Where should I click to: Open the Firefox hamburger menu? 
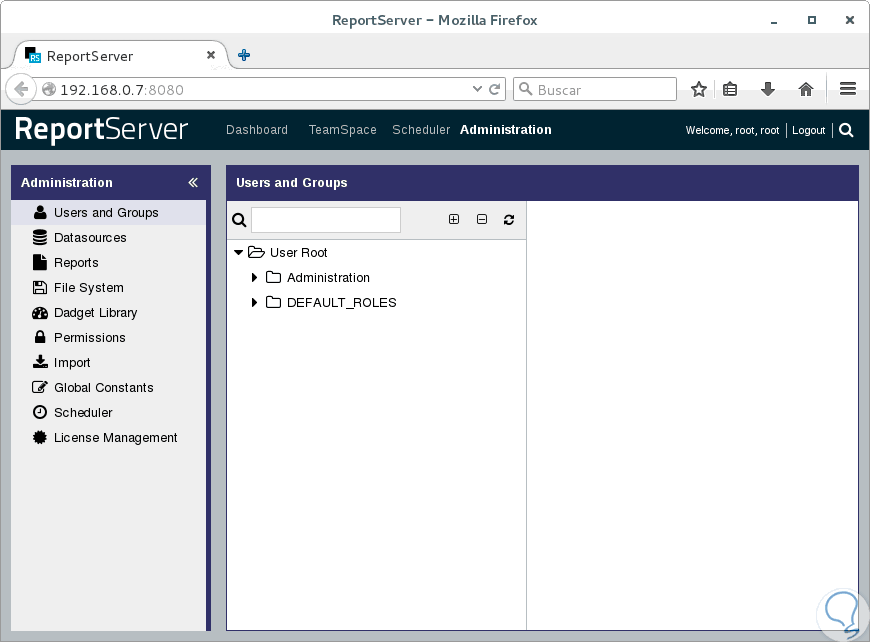coord(847,89)
